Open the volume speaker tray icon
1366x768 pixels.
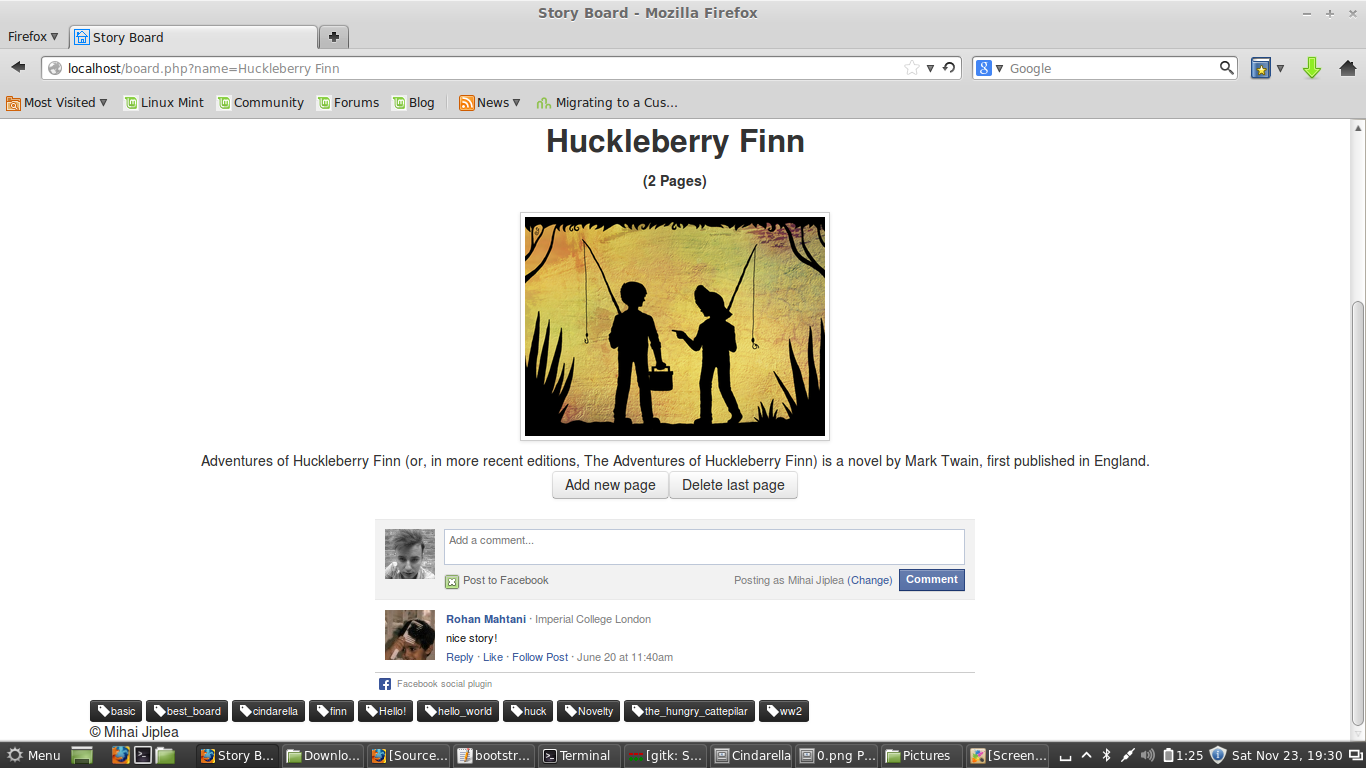(1148, 755)
